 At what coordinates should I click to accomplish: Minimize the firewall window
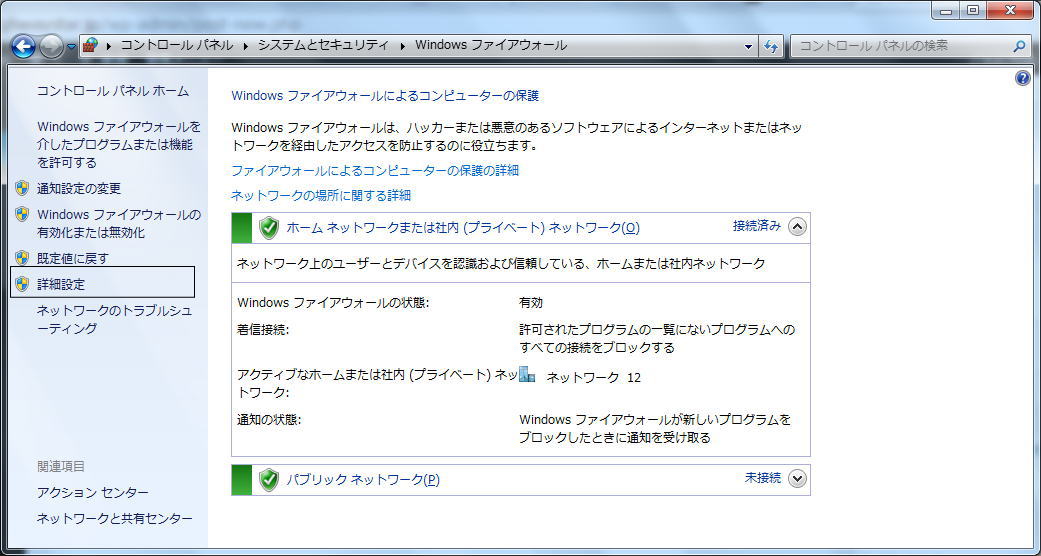pos(945,10)
